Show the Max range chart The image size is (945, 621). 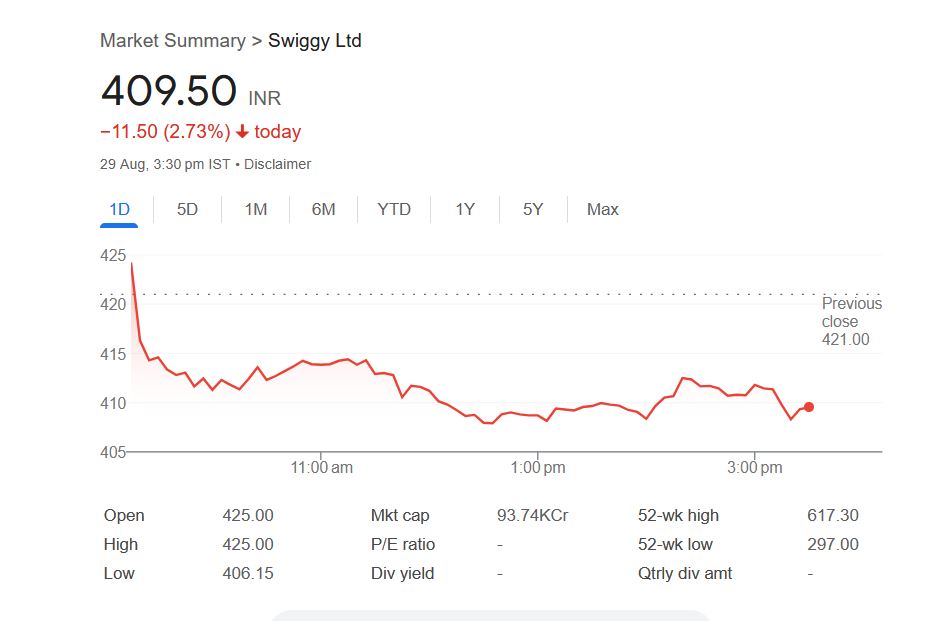pyautogui.click(x=603, y=209)
